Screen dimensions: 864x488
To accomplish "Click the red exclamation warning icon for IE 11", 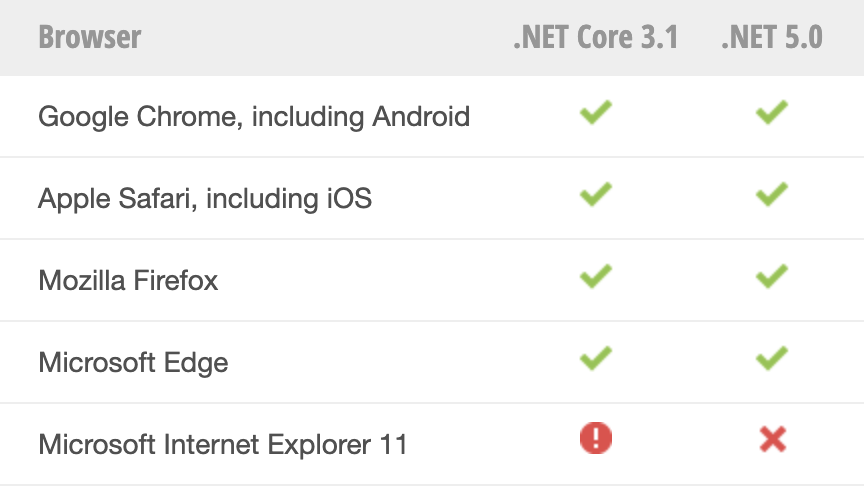I will (596, 438).
